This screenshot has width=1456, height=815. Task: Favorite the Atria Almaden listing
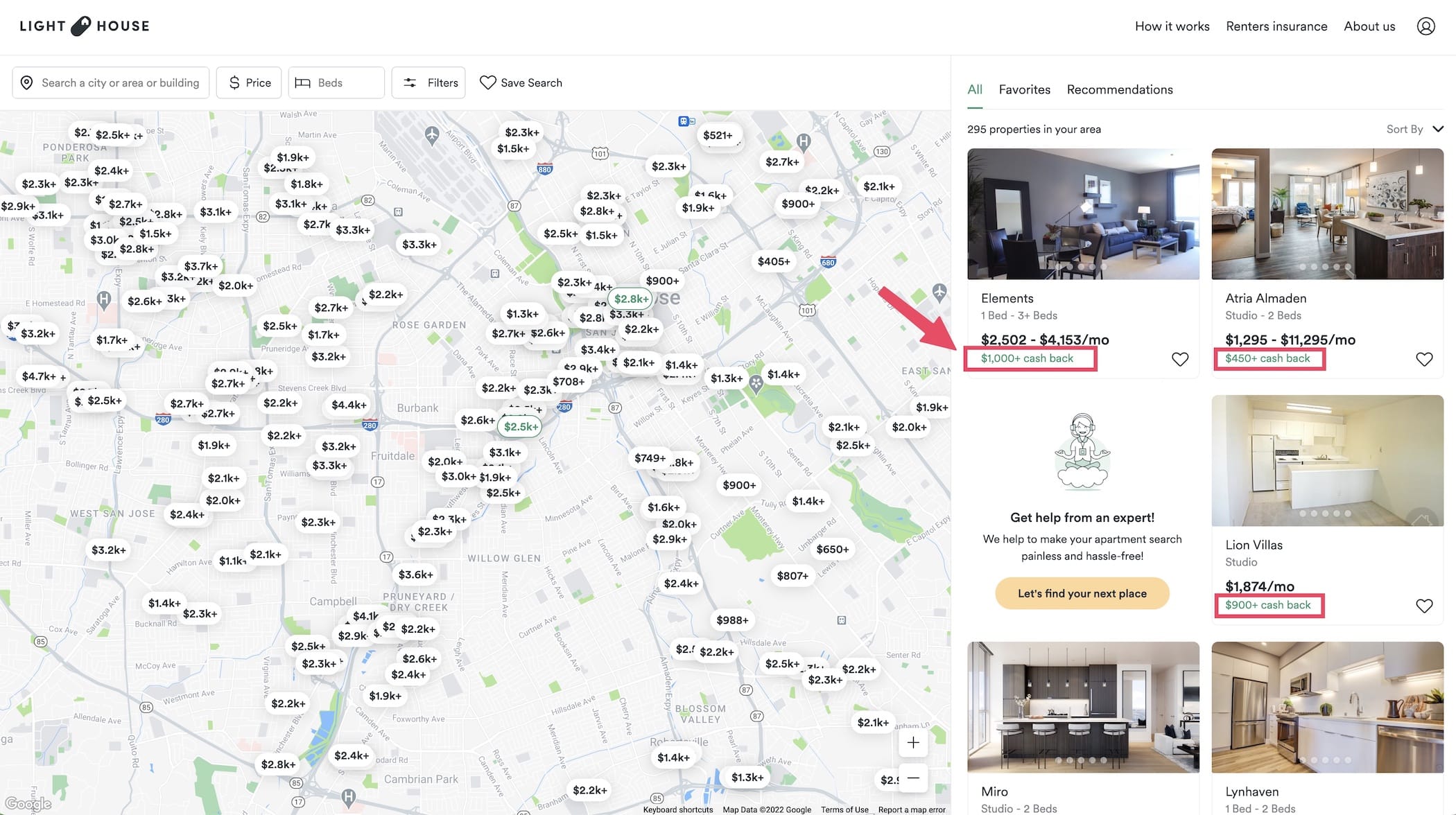coord(1423,359)
